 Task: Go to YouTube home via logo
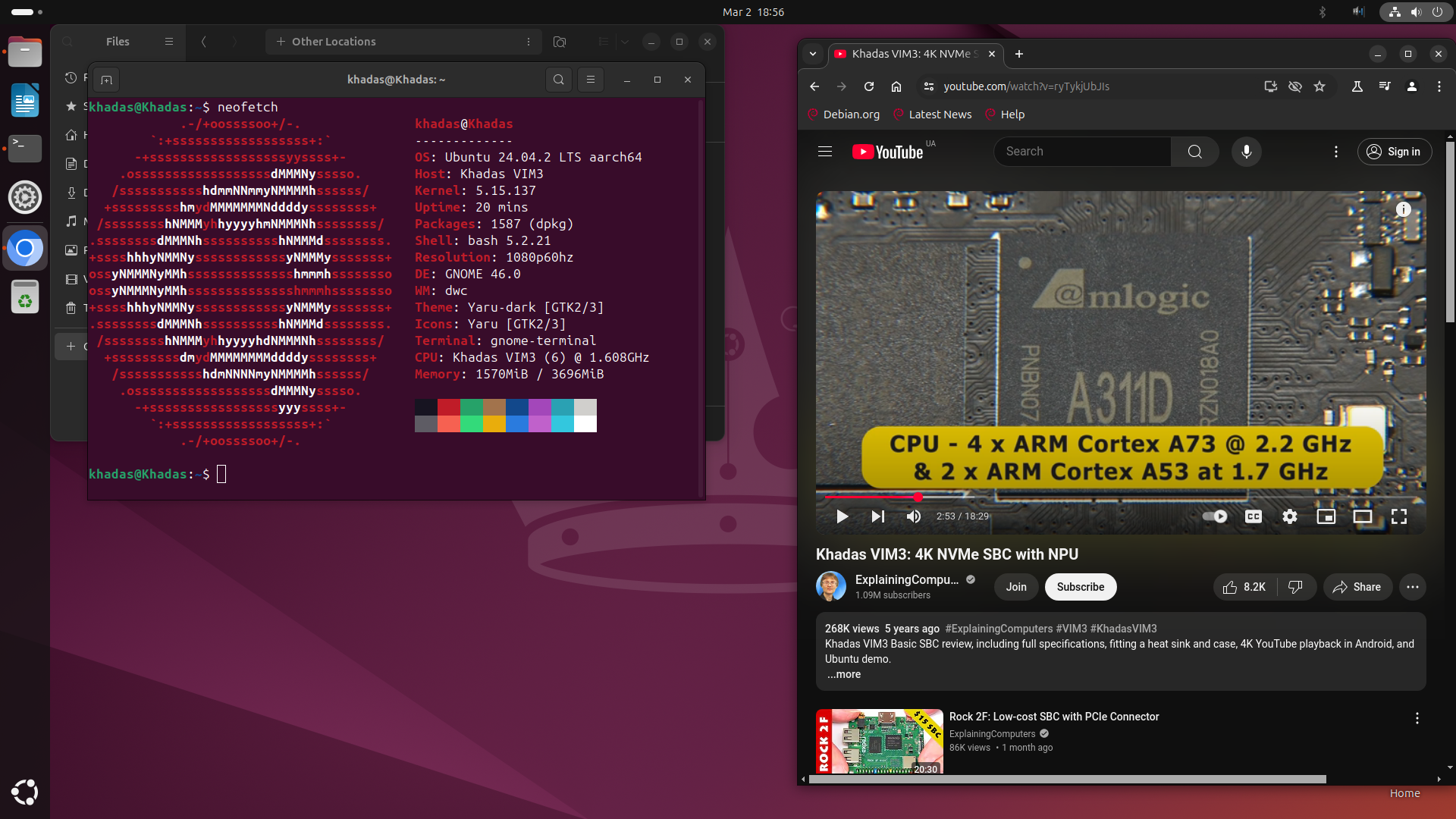pyautogui.click(x=887, y=152)
